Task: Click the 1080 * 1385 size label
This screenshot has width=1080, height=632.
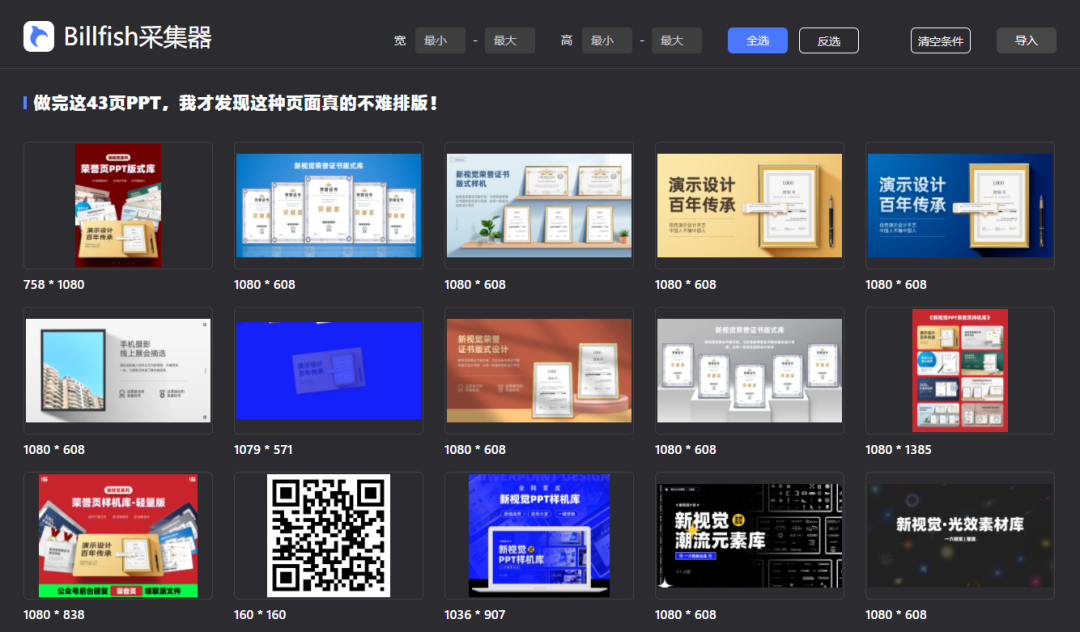Action: pyautogui.click(x=898, y=450)
